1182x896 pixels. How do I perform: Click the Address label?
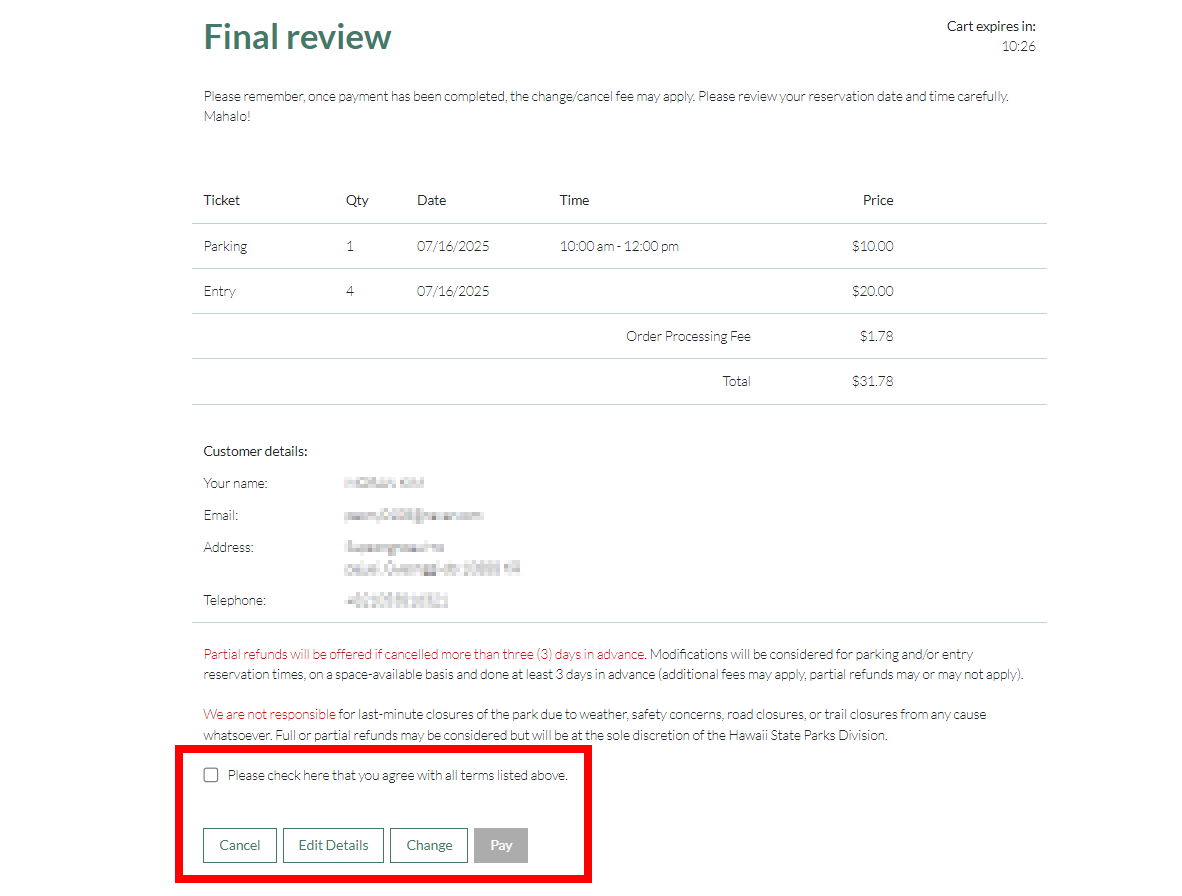228,548
